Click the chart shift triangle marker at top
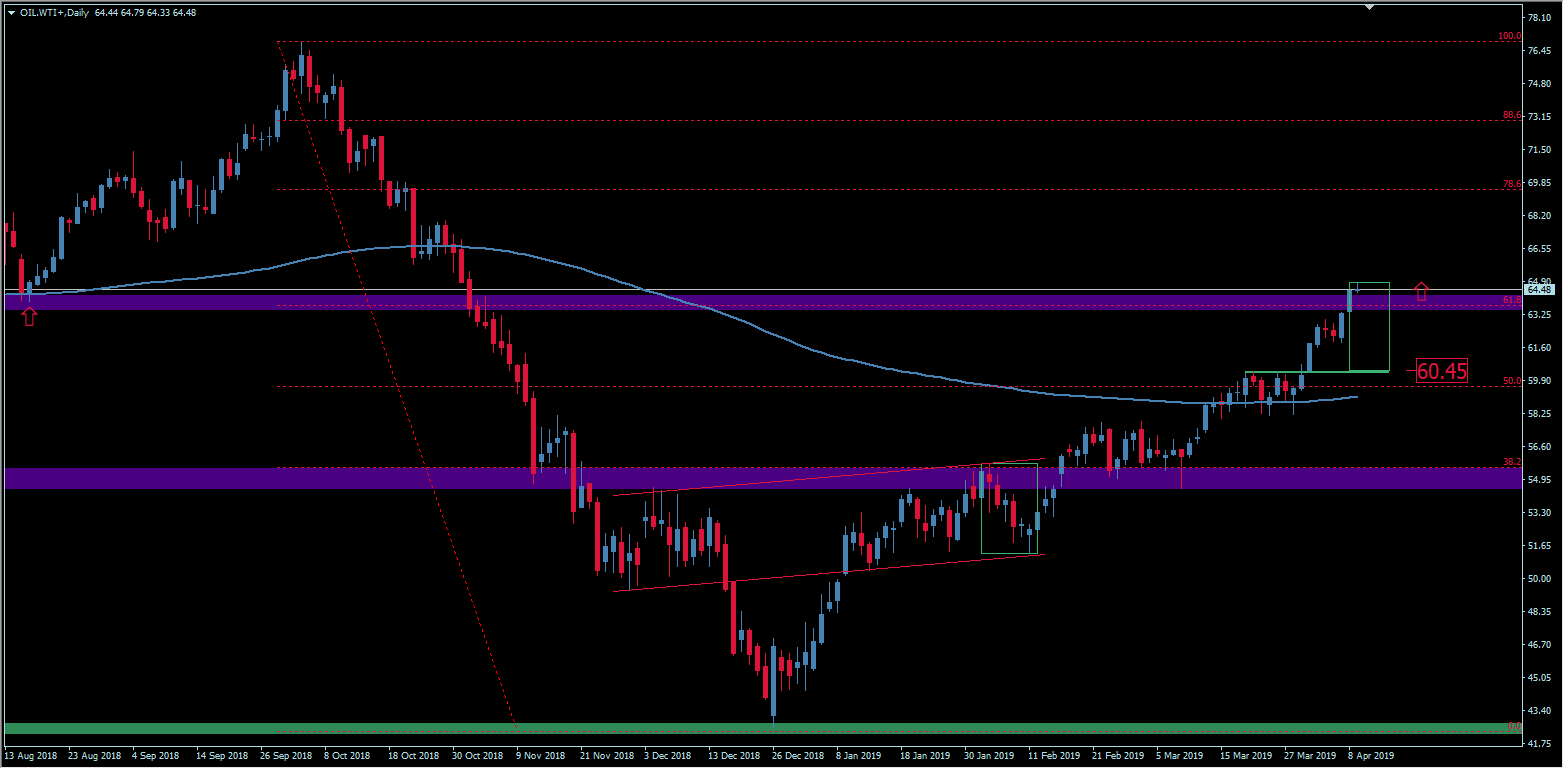This screenshot has width=1564, height=769. pyautogui.click(x=1370, y=7)
